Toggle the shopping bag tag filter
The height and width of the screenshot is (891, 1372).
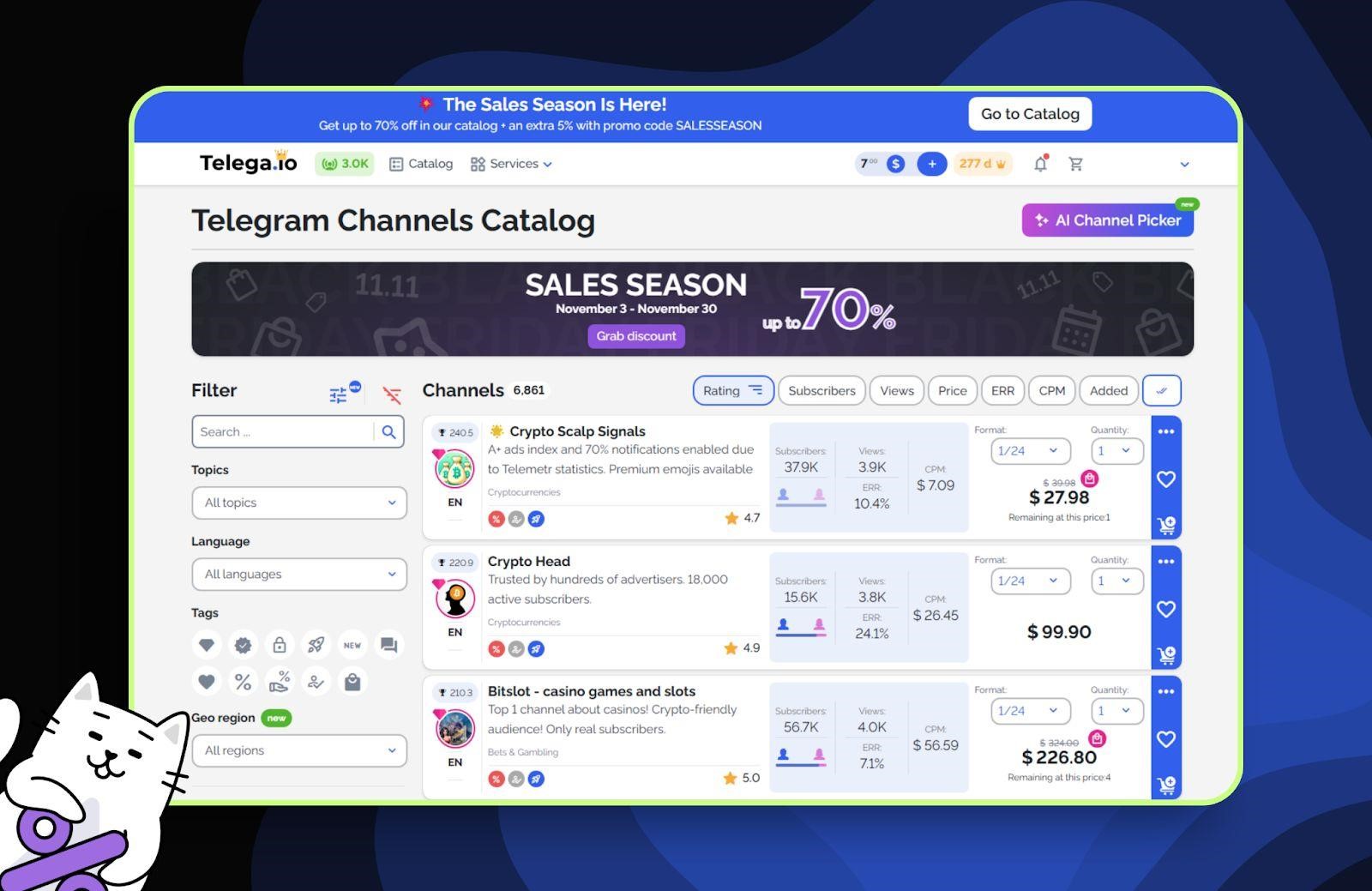(x=352, y=682)
